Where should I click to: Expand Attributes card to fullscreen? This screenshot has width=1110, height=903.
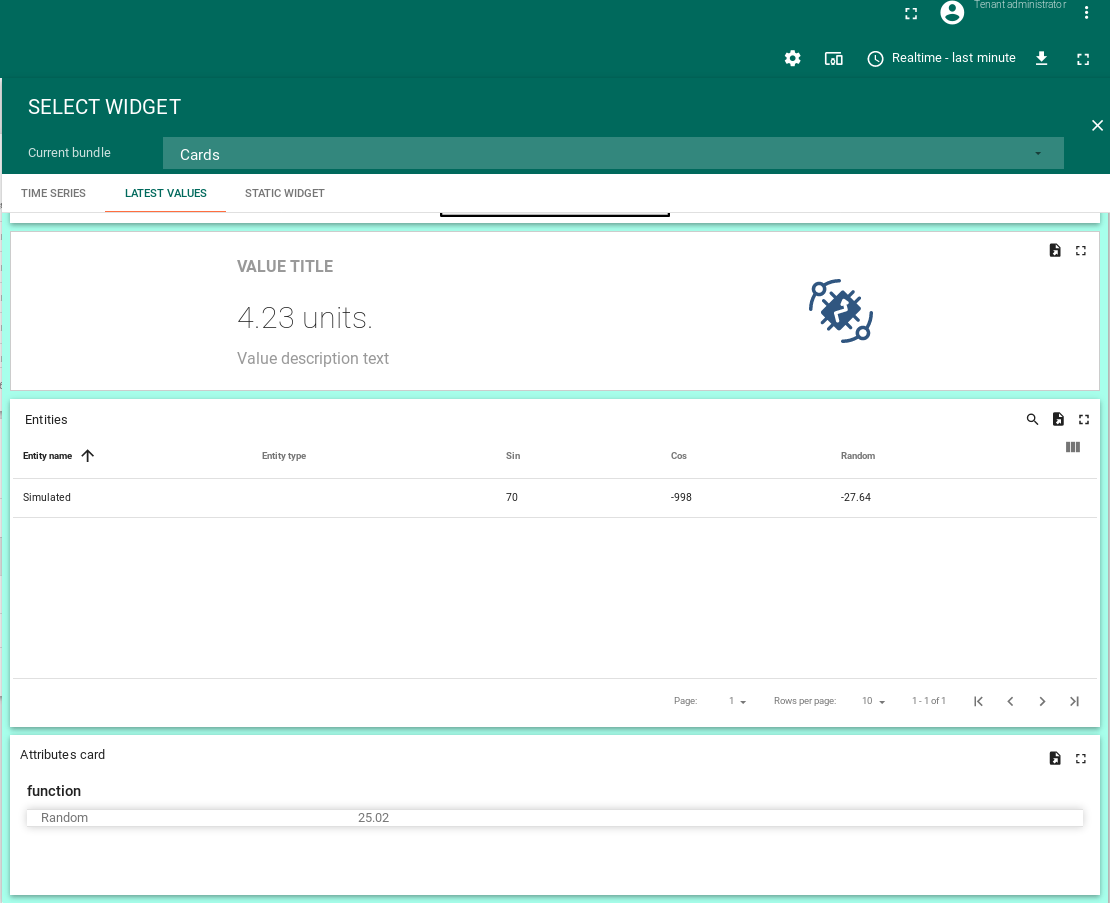[x=1081, y=758]
